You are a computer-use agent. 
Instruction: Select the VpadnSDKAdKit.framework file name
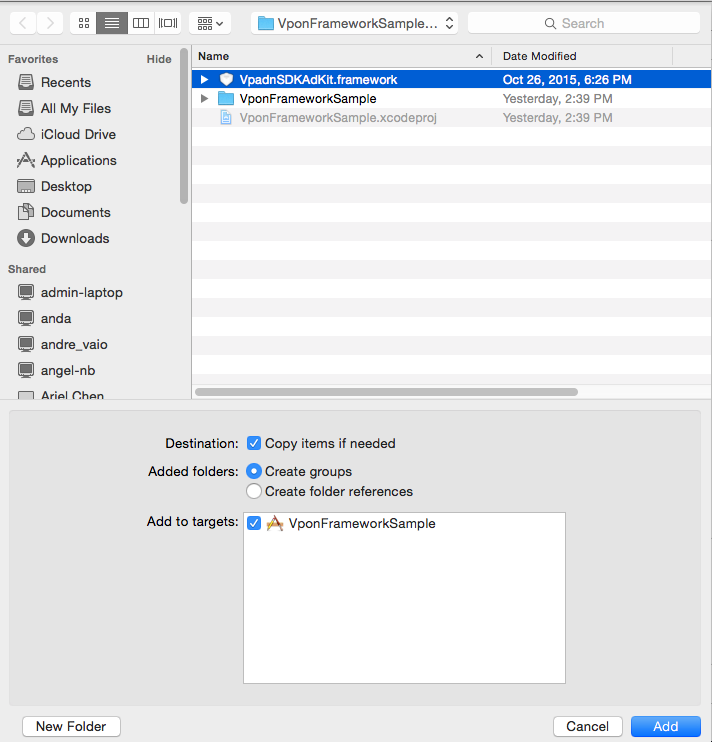pos(318,80)
